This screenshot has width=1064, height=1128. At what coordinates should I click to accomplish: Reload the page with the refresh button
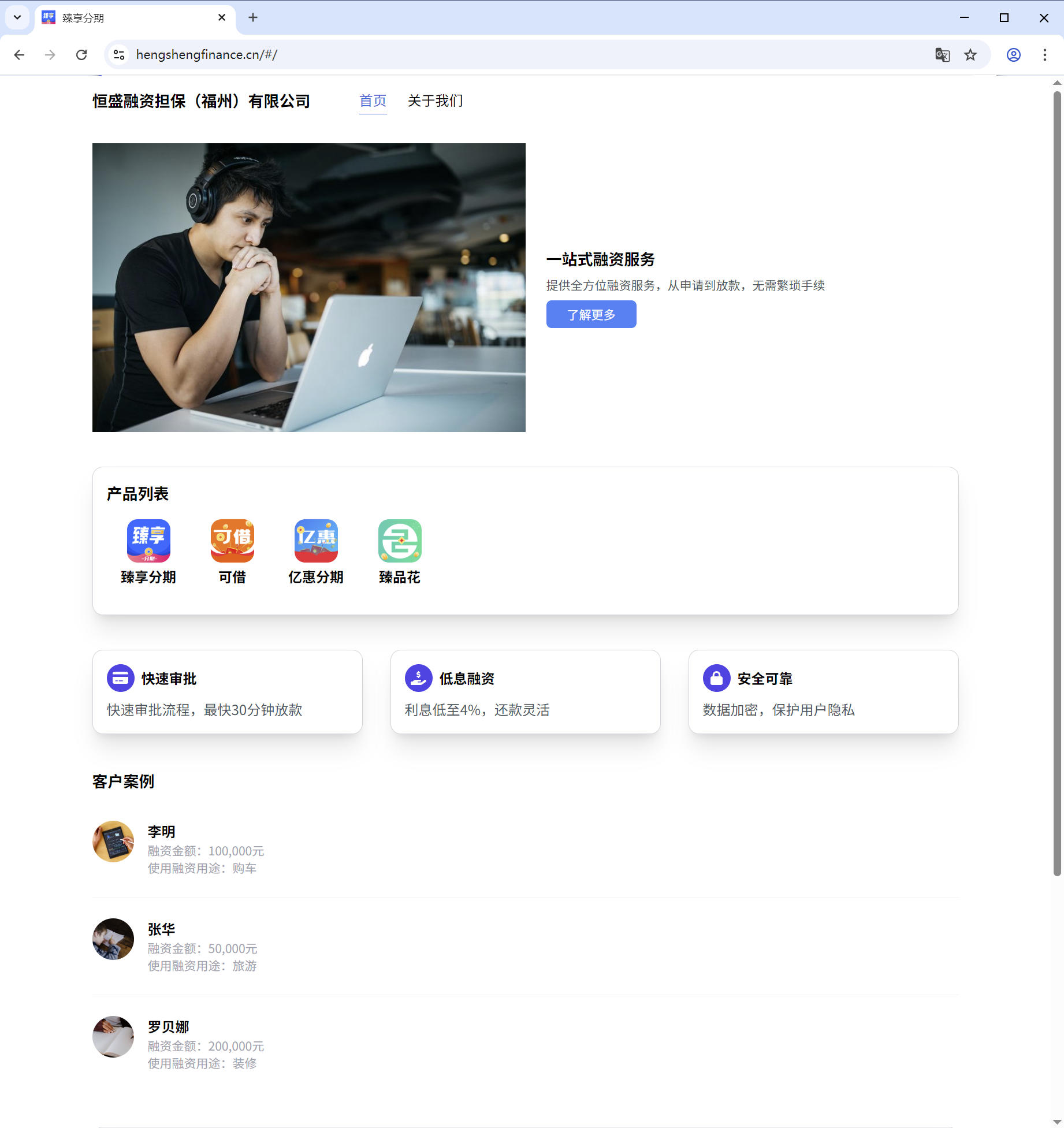(81, 55)
